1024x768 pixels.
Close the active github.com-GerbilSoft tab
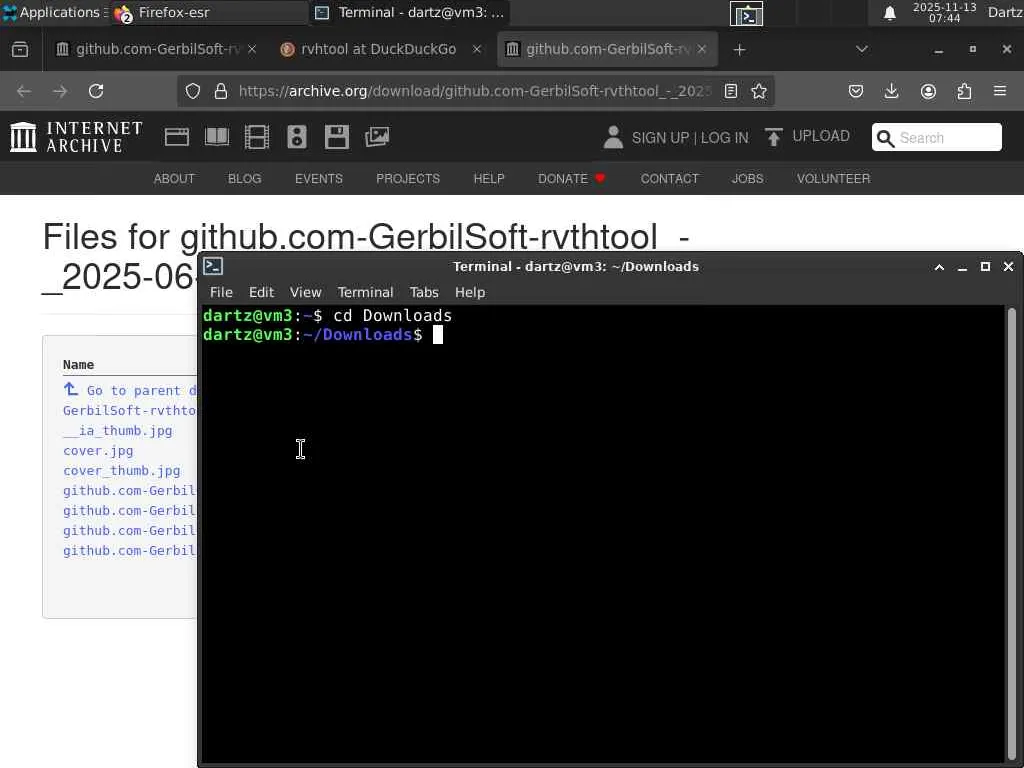coord(702,49)
